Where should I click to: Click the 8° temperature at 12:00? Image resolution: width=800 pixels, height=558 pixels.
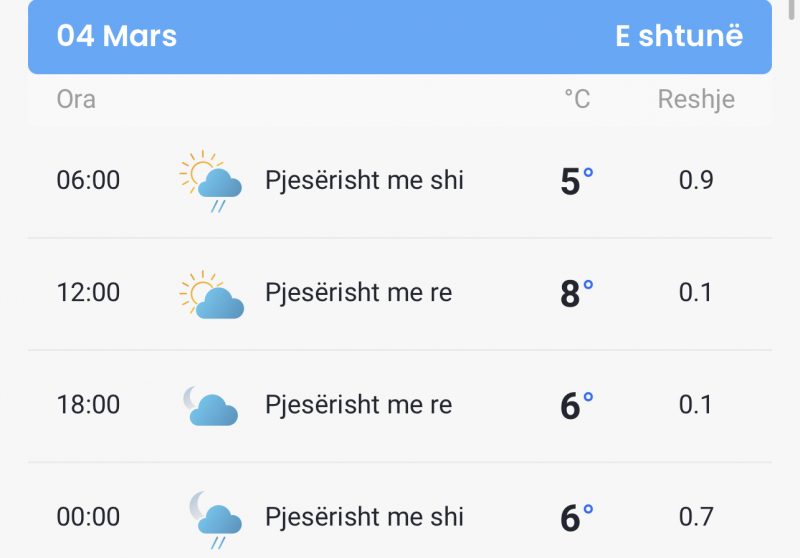(577, 293)
